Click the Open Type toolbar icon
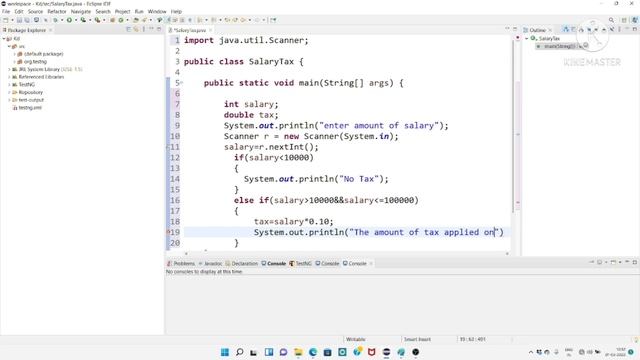 pyautogui.click(x=136, y=20)
